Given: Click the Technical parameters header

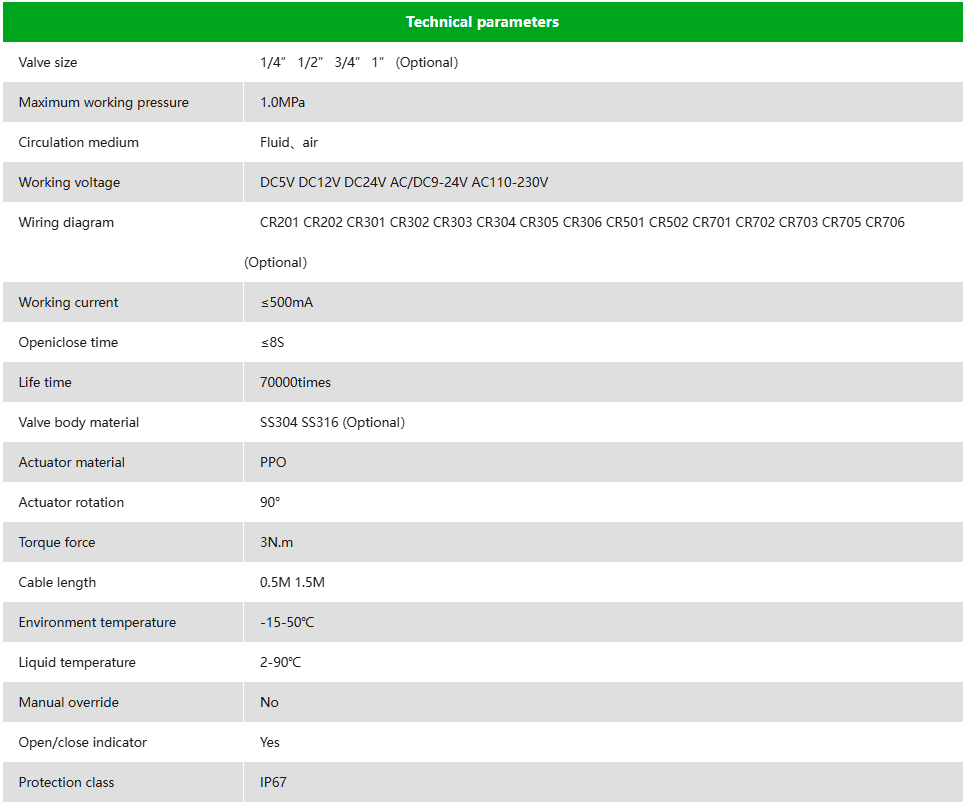Looking at the screenshot, I should tap(482, 22).
